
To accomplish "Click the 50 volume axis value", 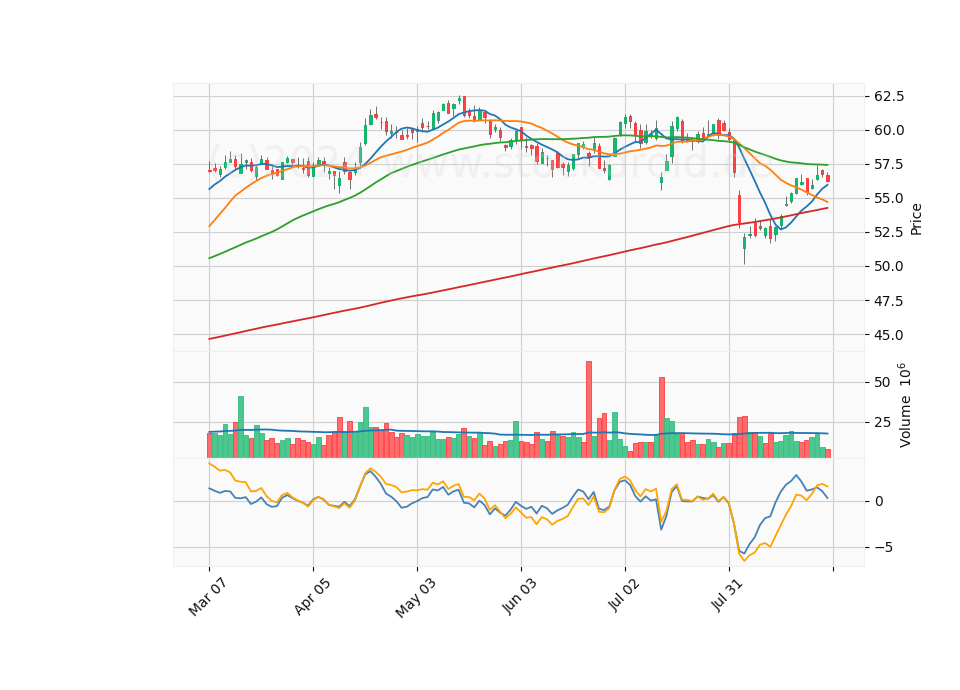I will [882, 383].
